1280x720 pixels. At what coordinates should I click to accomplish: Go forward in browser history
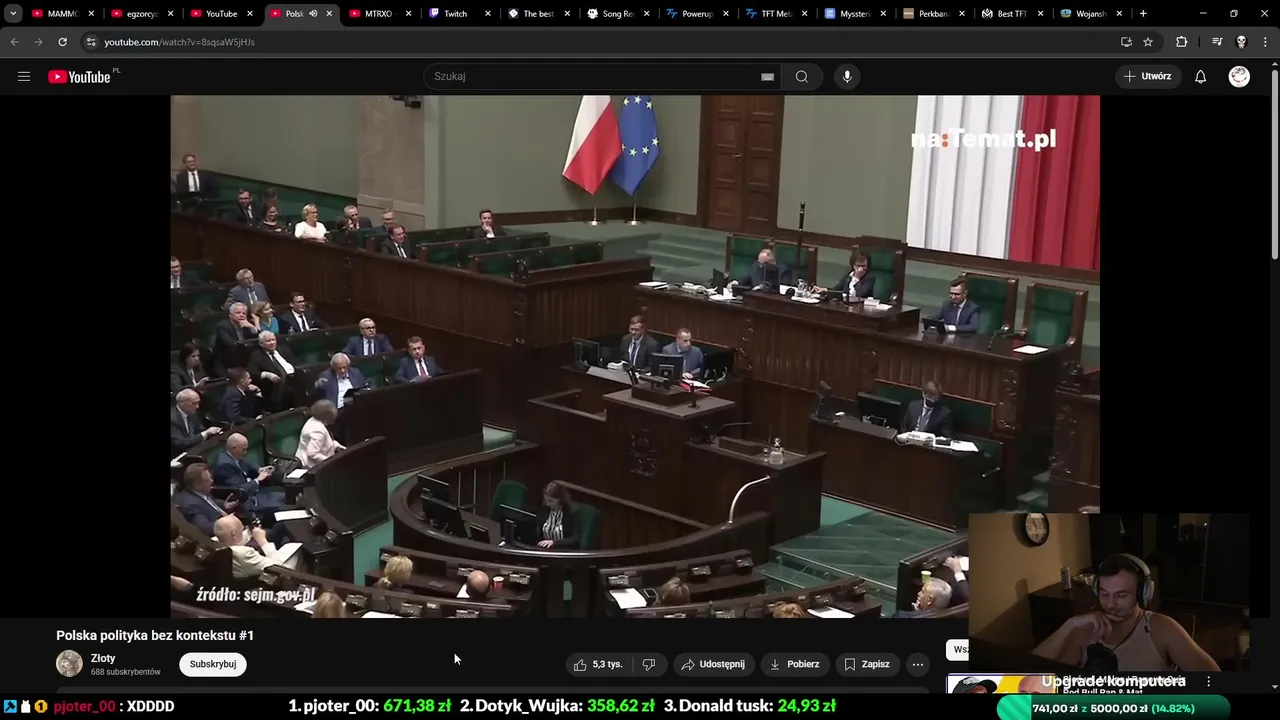click(x=38, y=42)
